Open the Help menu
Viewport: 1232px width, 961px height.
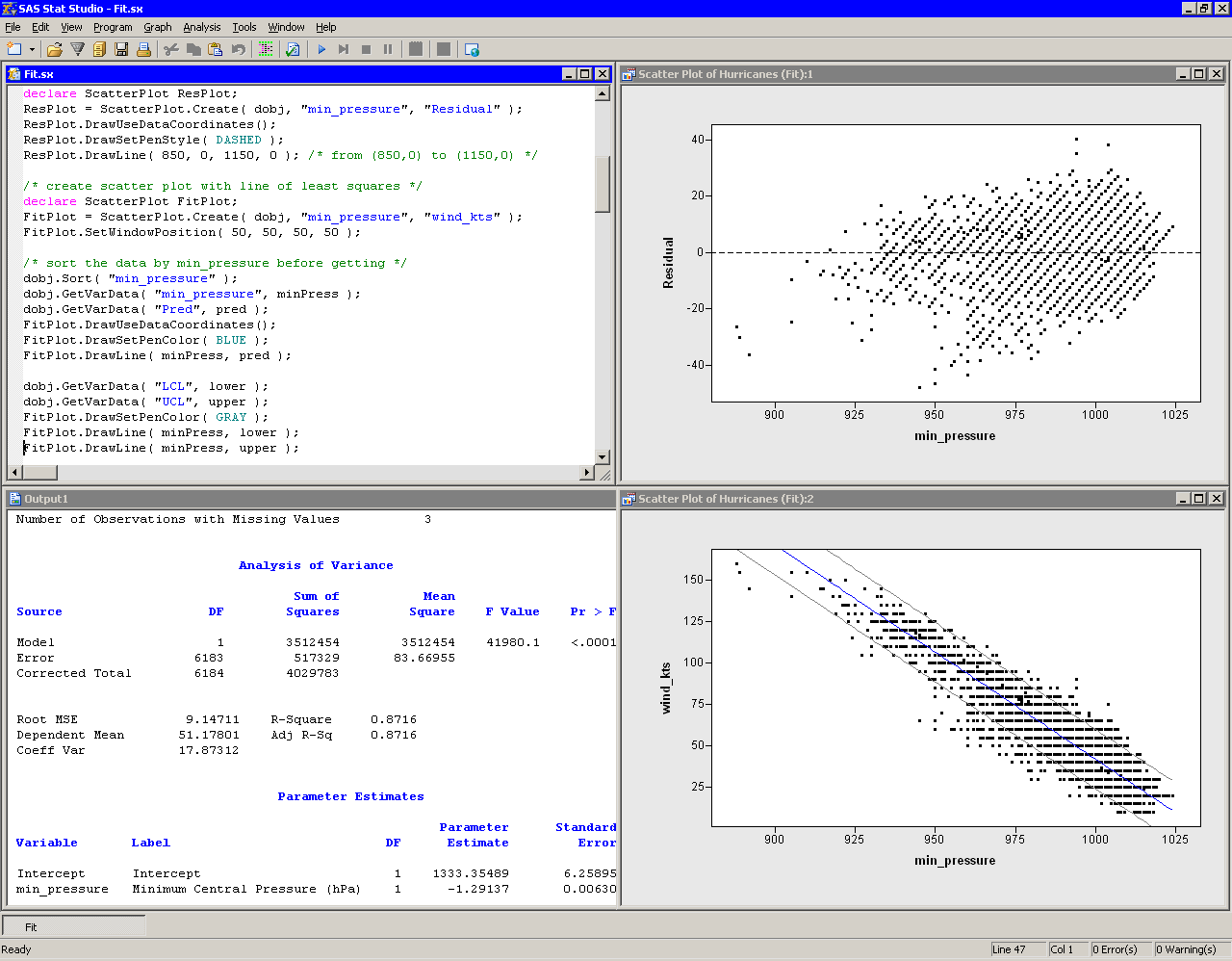326,27
